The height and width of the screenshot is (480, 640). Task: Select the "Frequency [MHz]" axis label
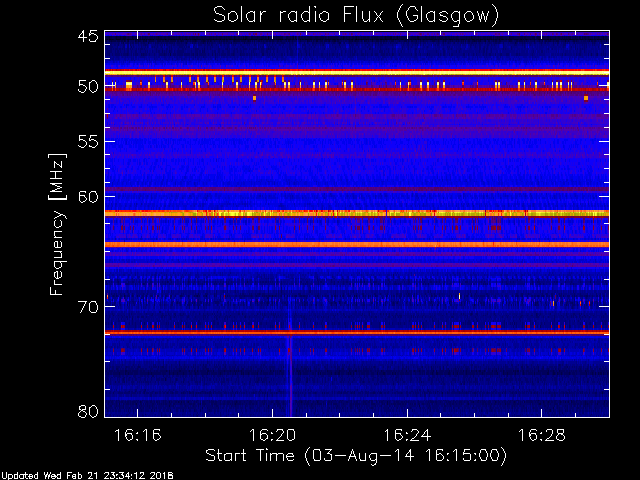pyautogui.click(x=57, y=224)
